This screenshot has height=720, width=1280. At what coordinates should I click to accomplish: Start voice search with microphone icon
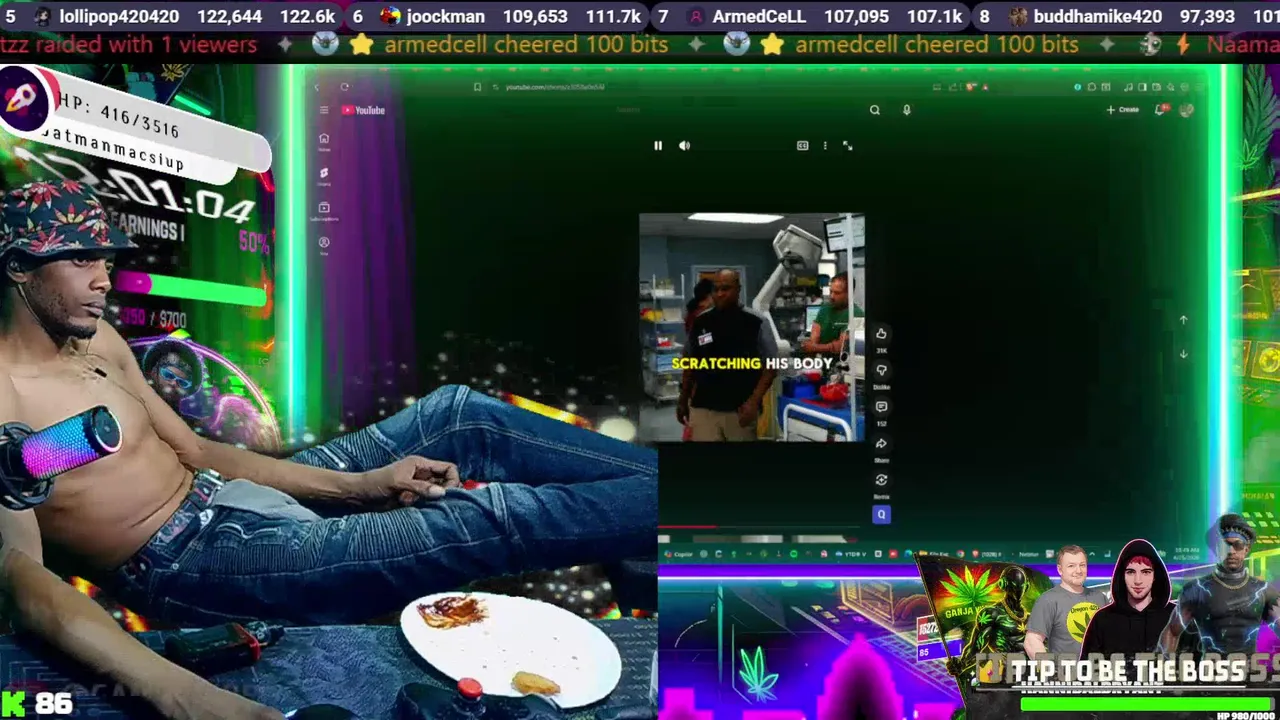[x=907, y=110]
